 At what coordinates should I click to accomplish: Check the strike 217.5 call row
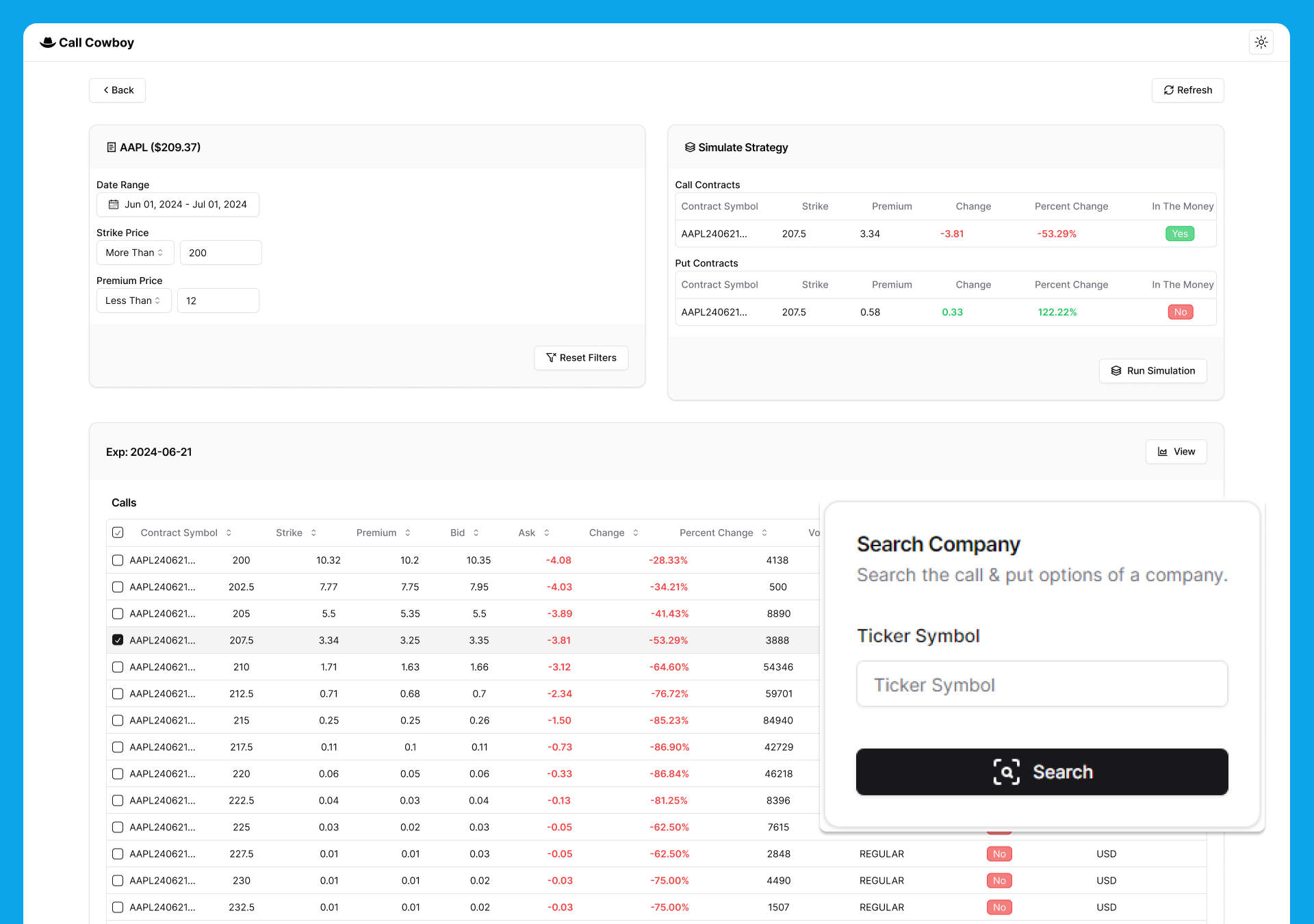click(118, 747)
